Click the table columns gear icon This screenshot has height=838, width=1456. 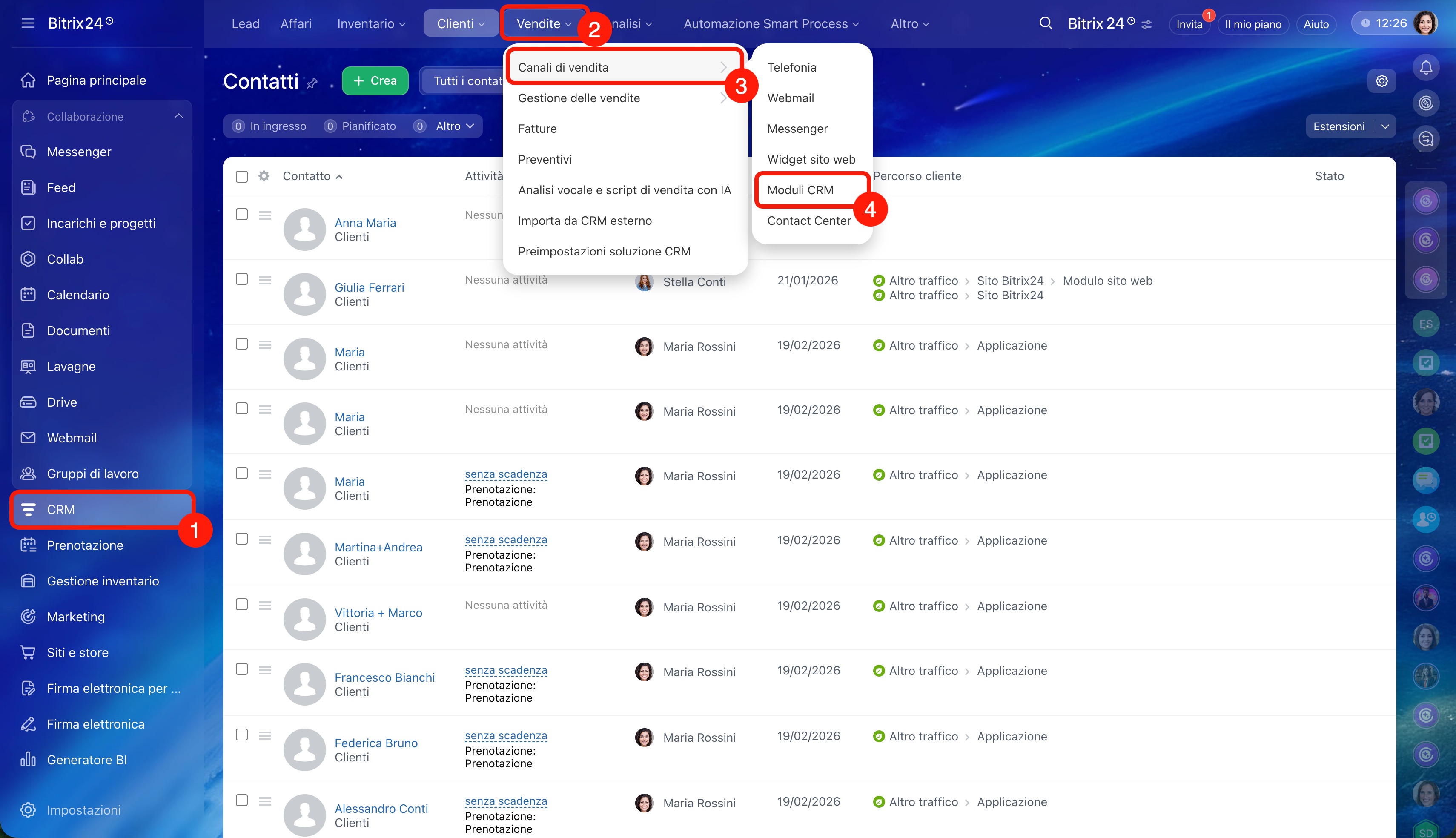[264, 176]
